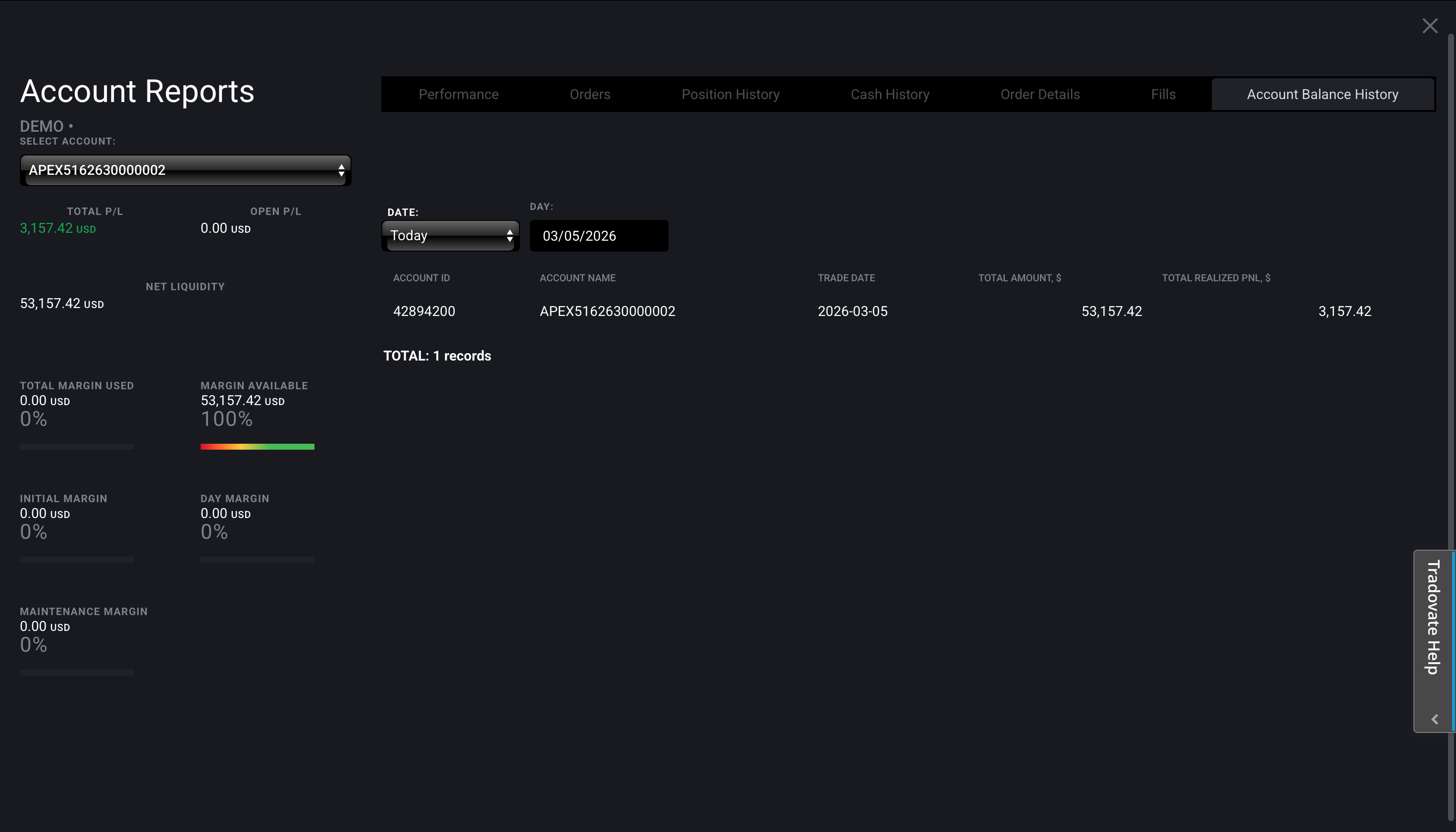
Task: Open the APEX5162630000002 account dropdown
Action: (x=185, y=170)
